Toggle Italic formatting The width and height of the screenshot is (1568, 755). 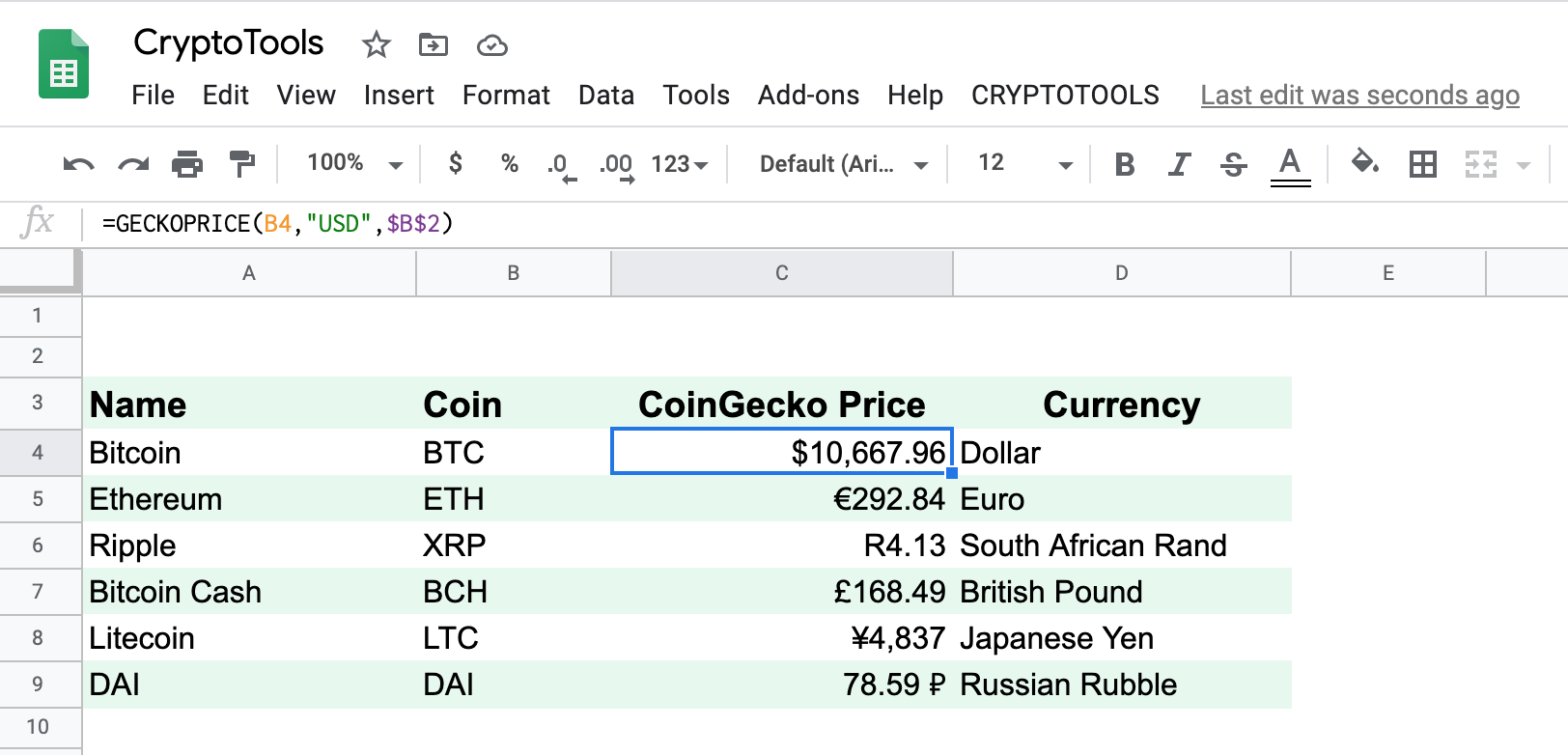[x=1179, y=164]
